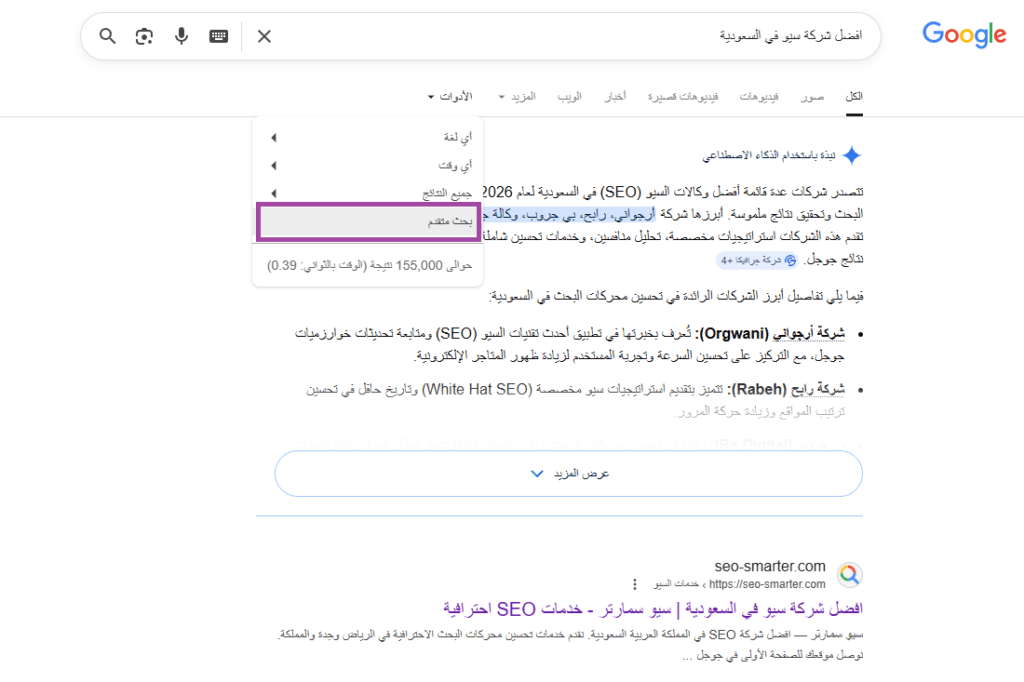Click the Google logo

click(964, 35)
